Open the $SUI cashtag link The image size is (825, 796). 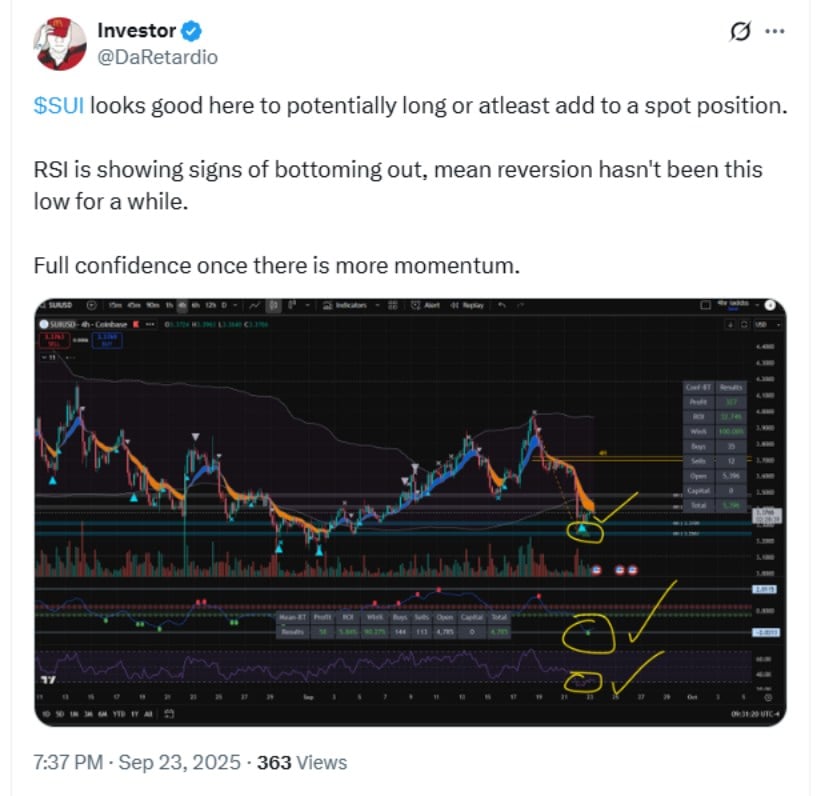click(x=59, y=106)
